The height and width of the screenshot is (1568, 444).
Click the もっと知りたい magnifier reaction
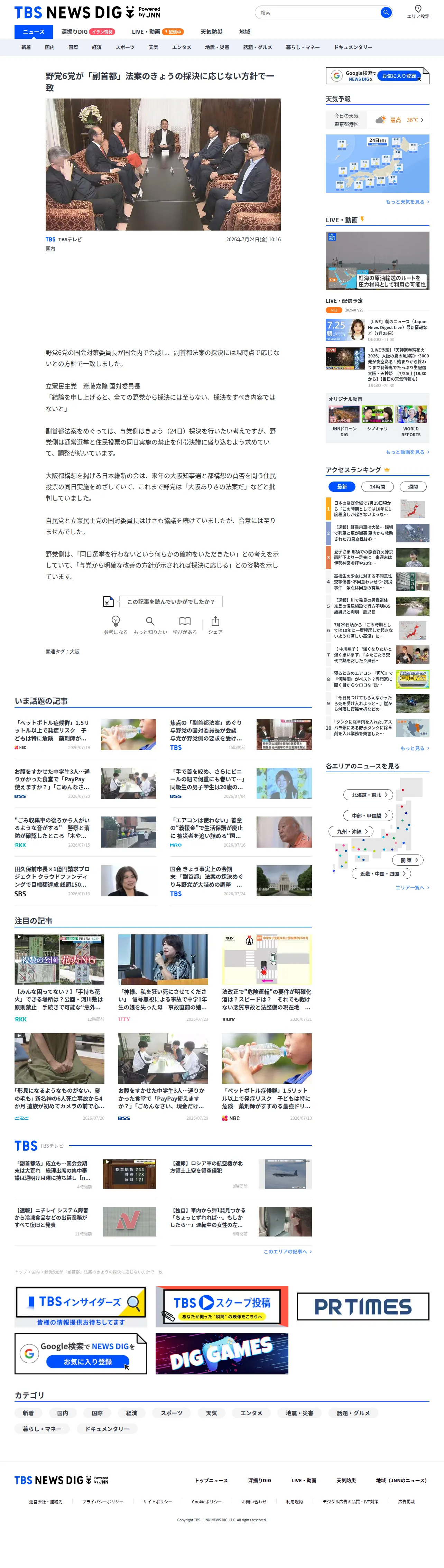150,625
